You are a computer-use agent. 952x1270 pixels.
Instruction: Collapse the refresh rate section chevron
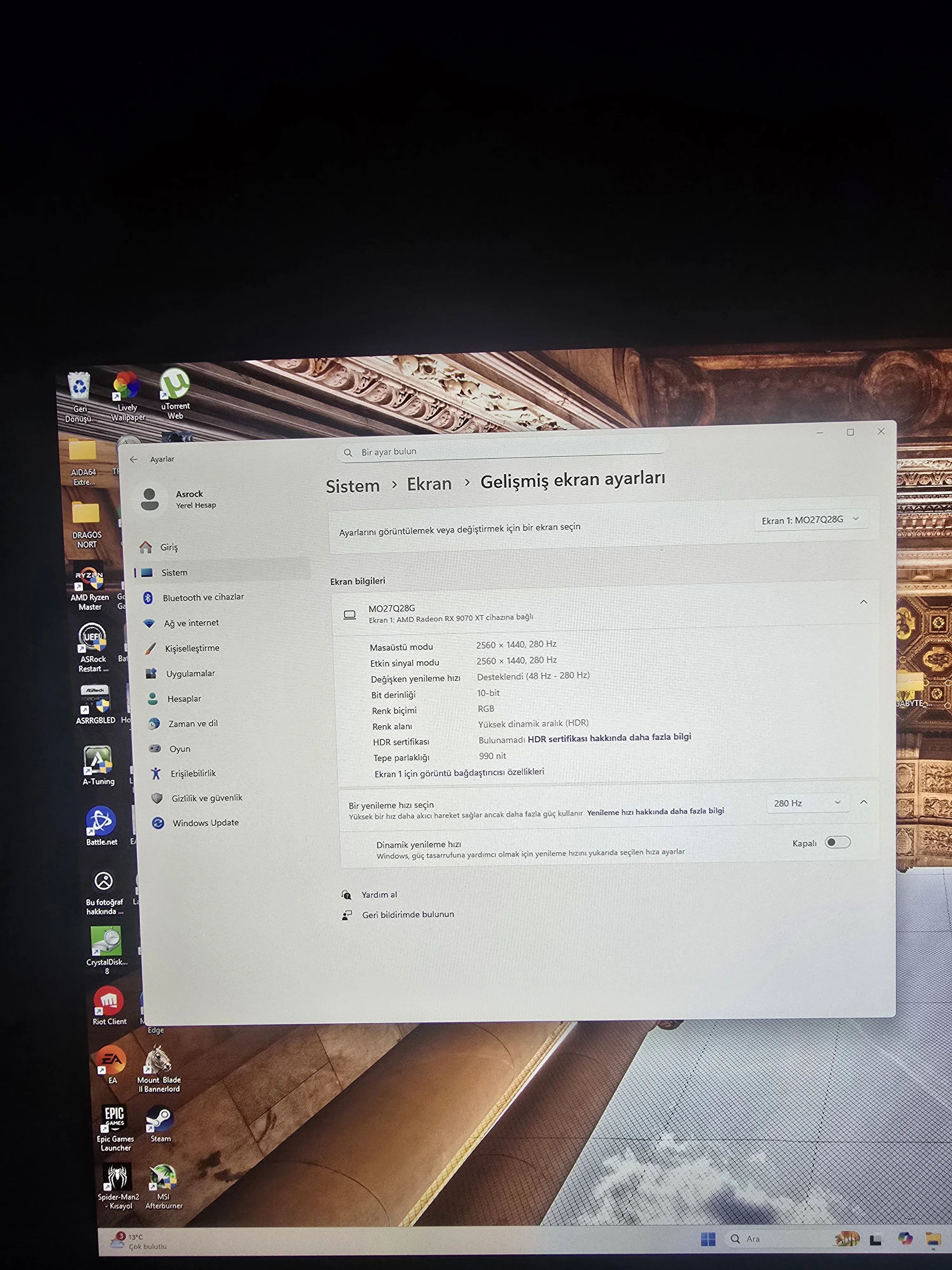click(864, 802)
